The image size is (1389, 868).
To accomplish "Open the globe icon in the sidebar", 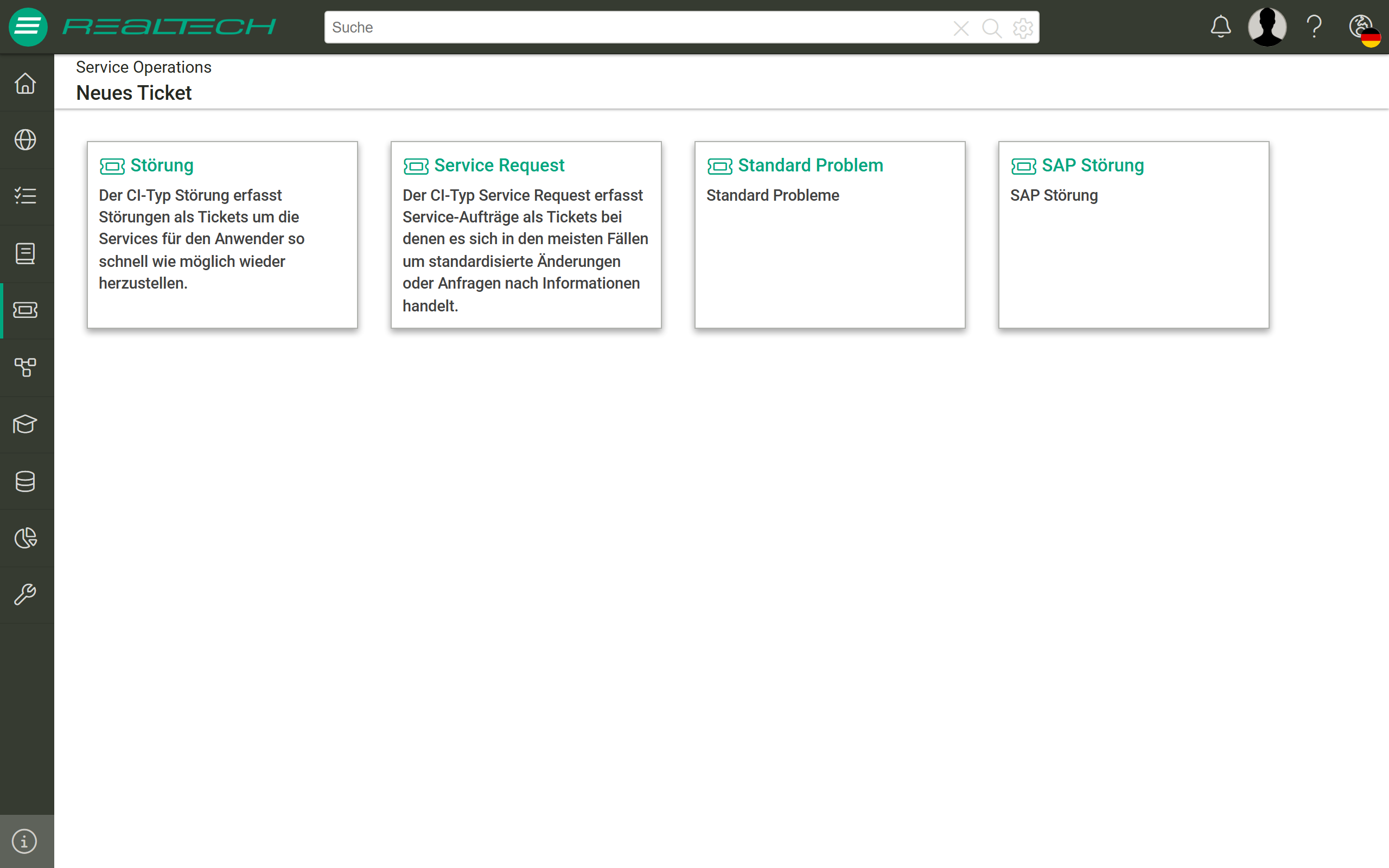I will tap(26, 139).
